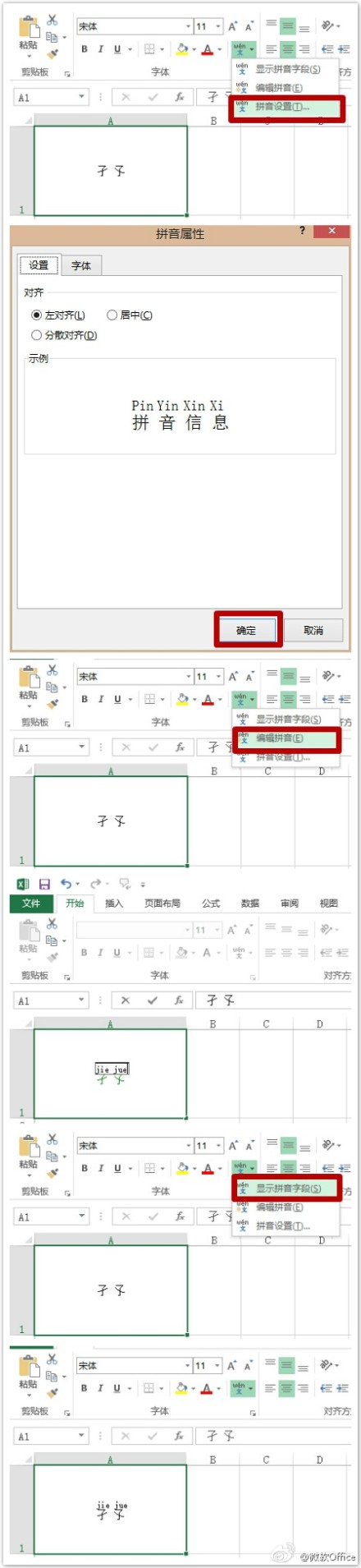The width and height of the screenshot is (361, 1568).
Task: Toggle Underline in the topmost ribbon
Action: point(117,49)
